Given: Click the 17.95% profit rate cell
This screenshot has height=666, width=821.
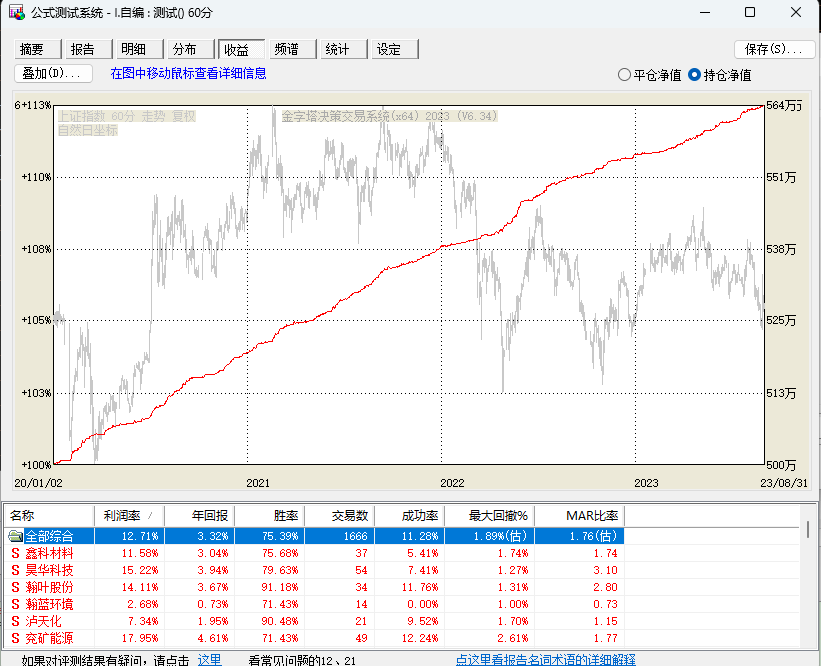Looking at the screenshot, I should pos(140,638).
